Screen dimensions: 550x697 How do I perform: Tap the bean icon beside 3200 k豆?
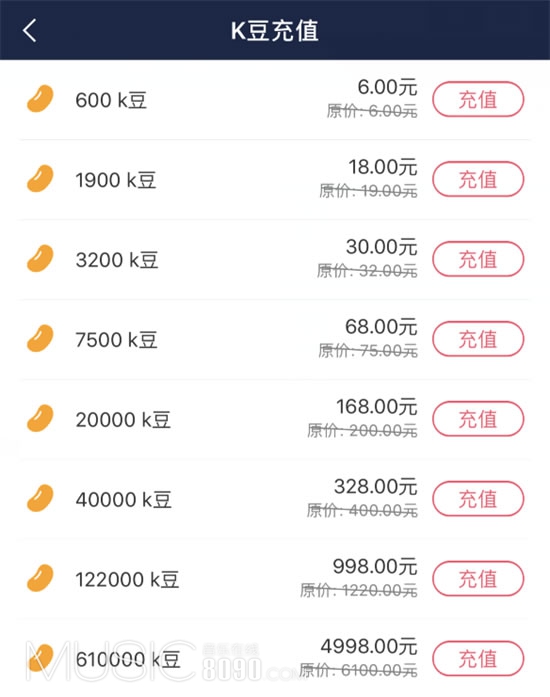click(40, 258)
